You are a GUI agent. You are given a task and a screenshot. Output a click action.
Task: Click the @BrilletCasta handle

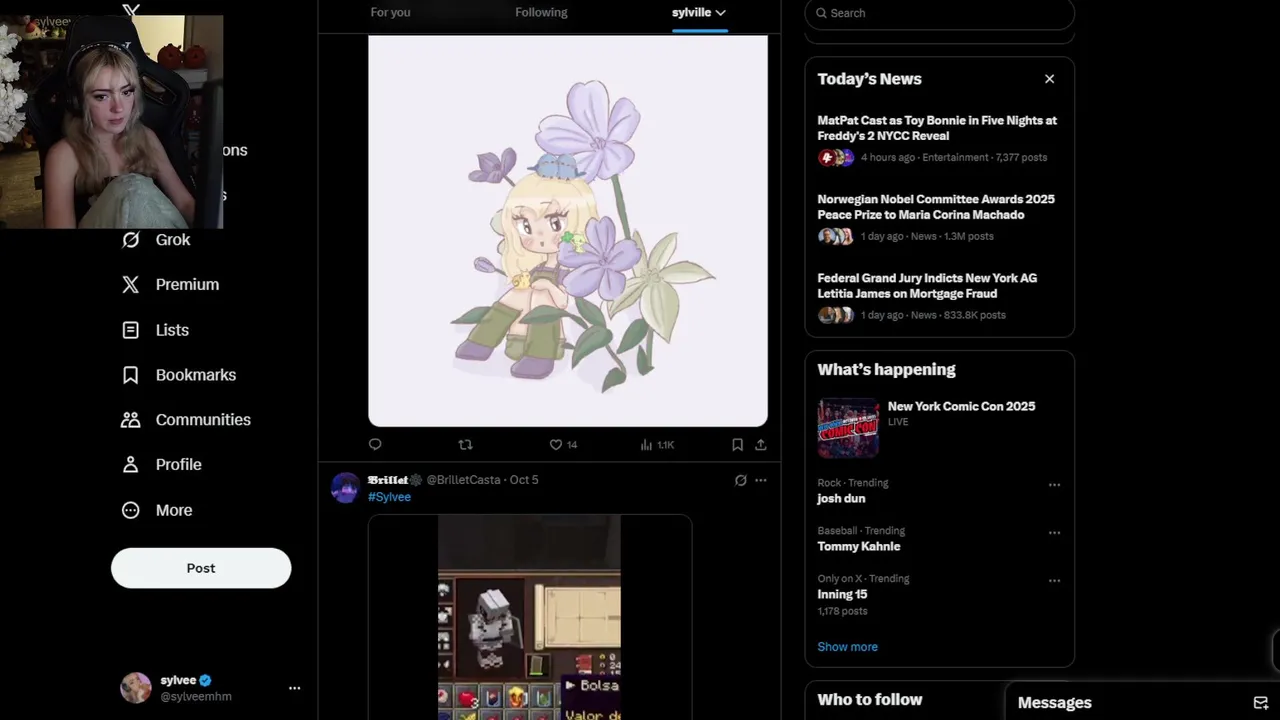[x=463, y=480]
